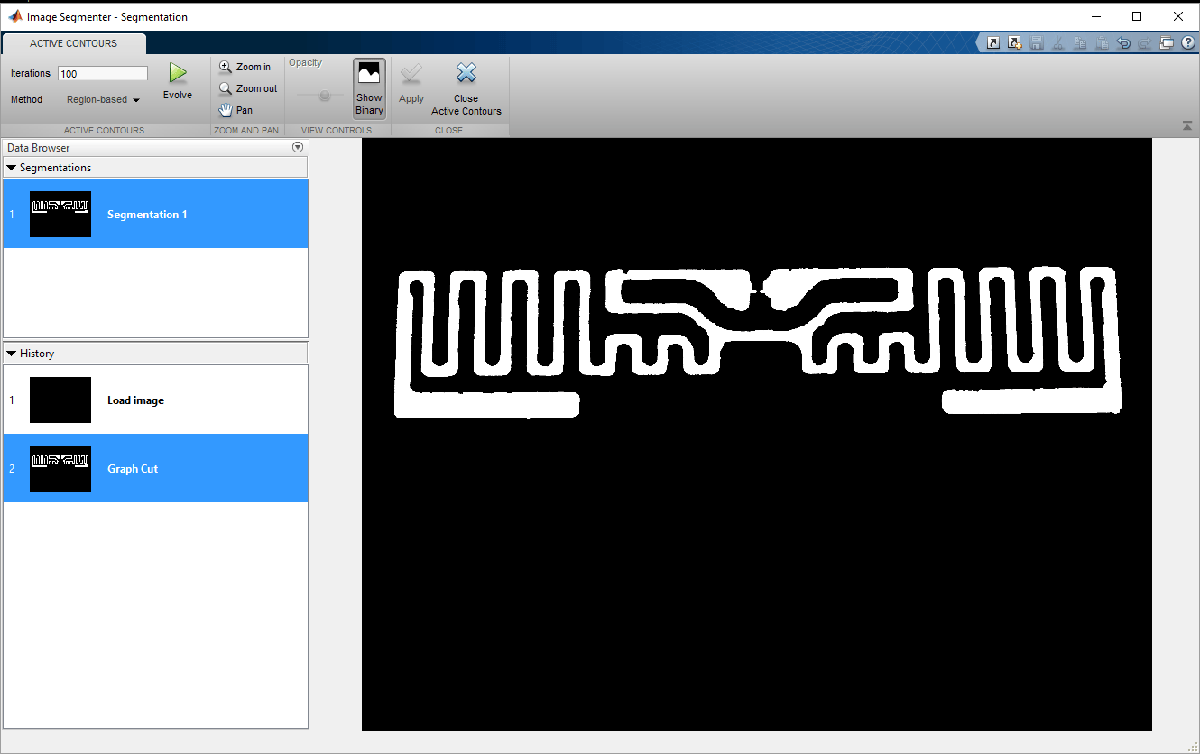Click the Redo arrow icon
The width and height of the screenshot is (1200, 754).
click(1145, 43)
